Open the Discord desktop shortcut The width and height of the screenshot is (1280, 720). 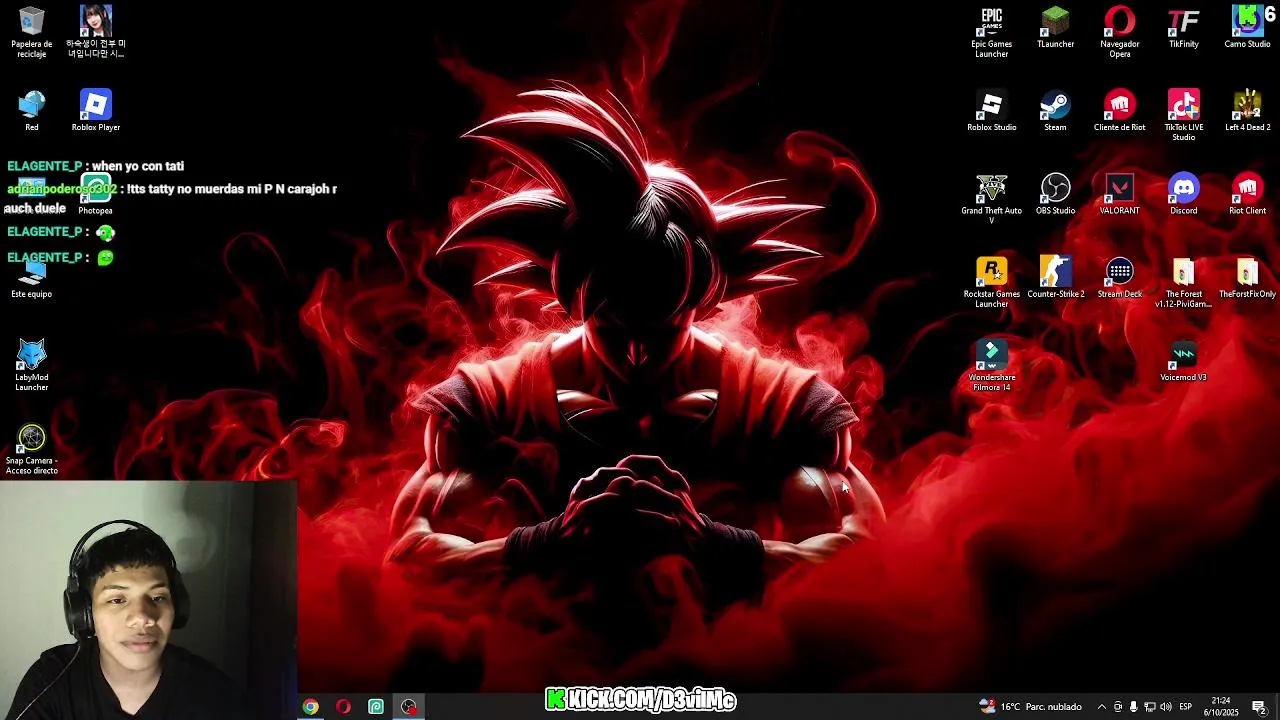[1184, 193]
